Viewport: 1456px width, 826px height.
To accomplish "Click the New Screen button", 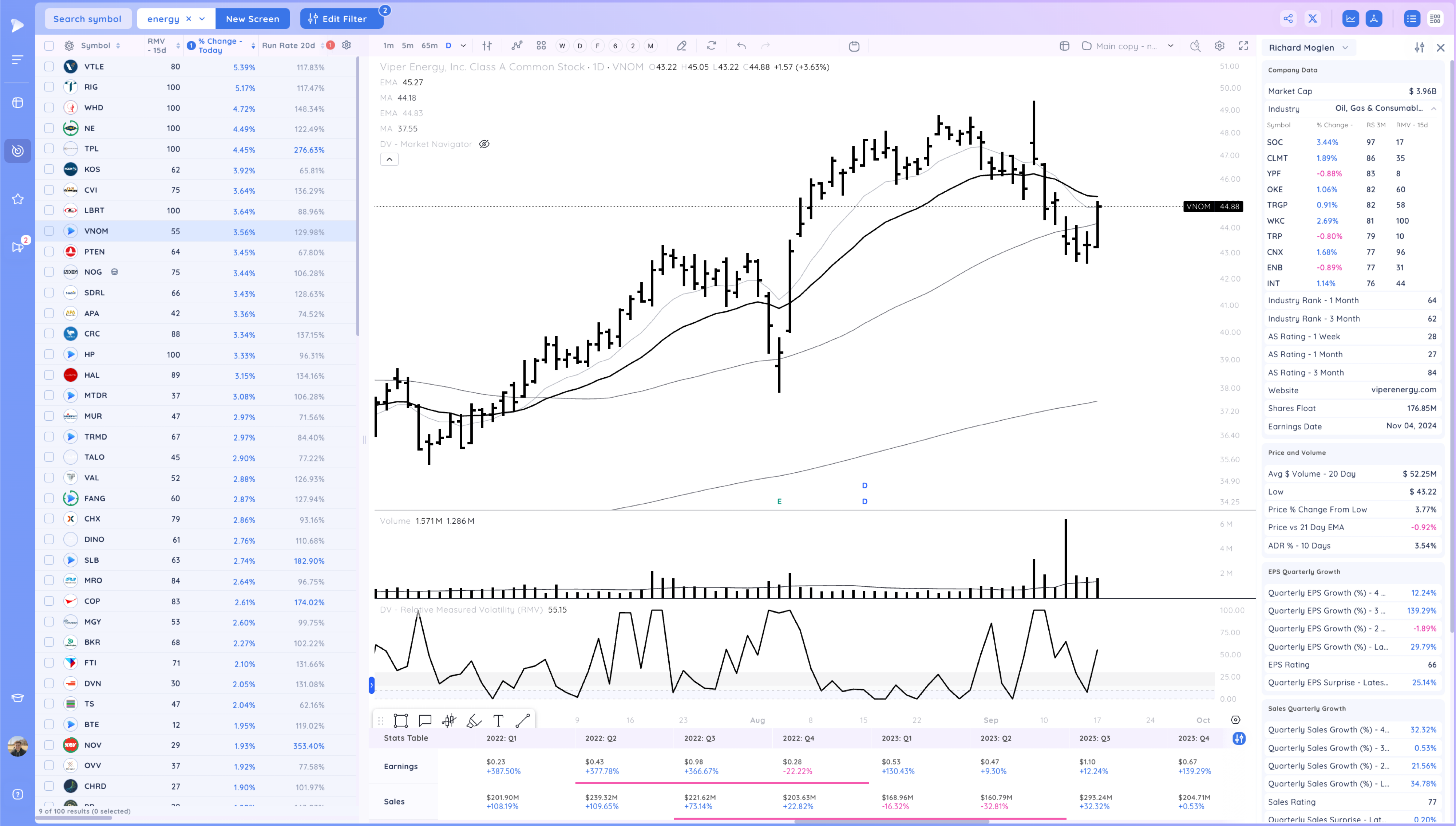I will (252, 19).
